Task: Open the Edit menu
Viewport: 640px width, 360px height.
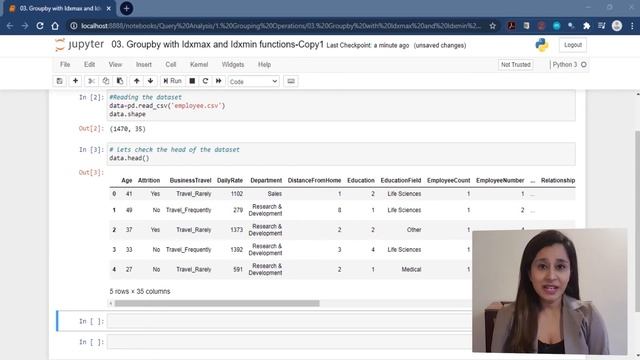Action: point(89,64)
